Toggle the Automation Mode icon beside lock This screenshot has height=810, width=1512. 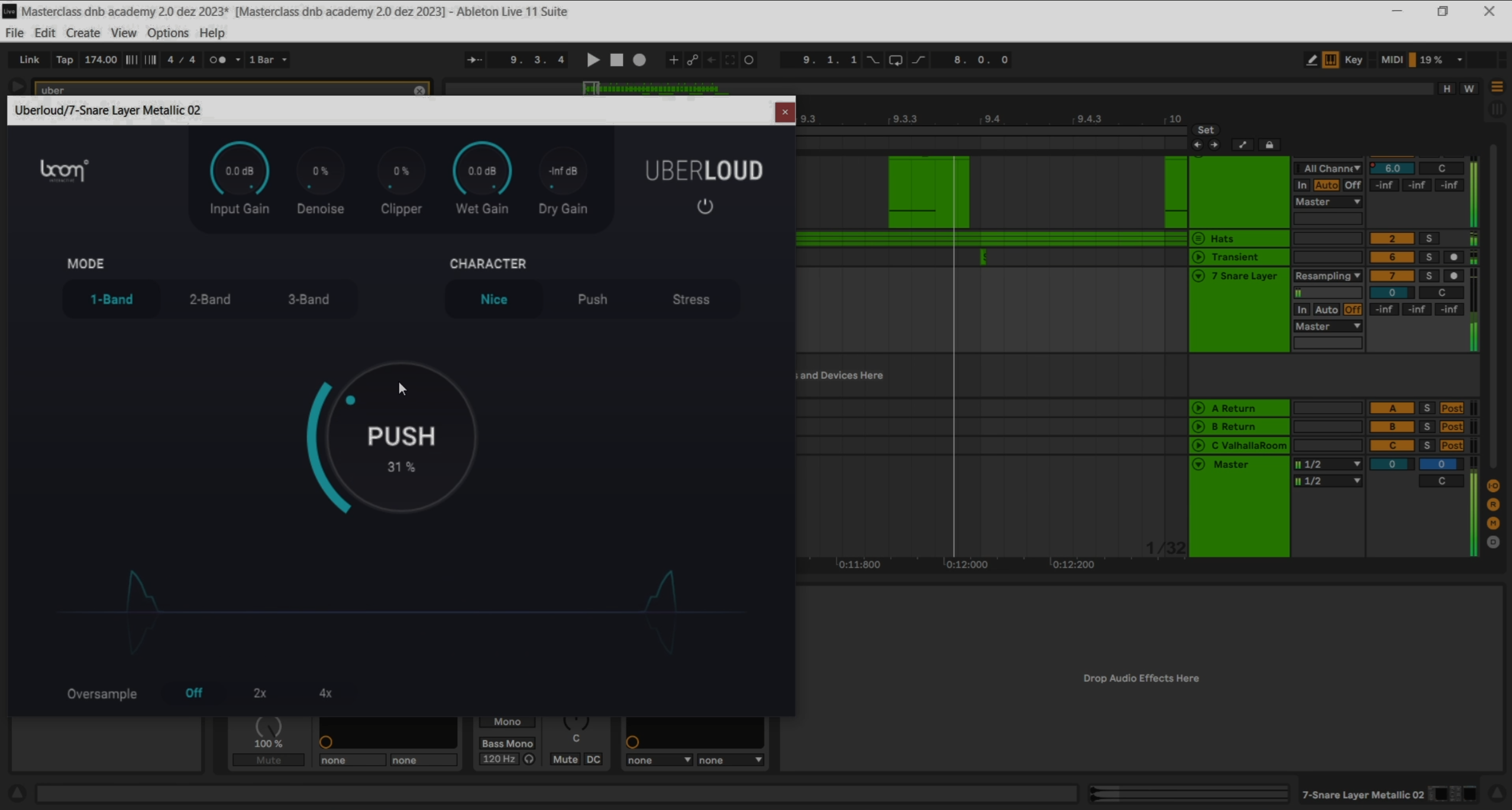[x=1242, y=145]
